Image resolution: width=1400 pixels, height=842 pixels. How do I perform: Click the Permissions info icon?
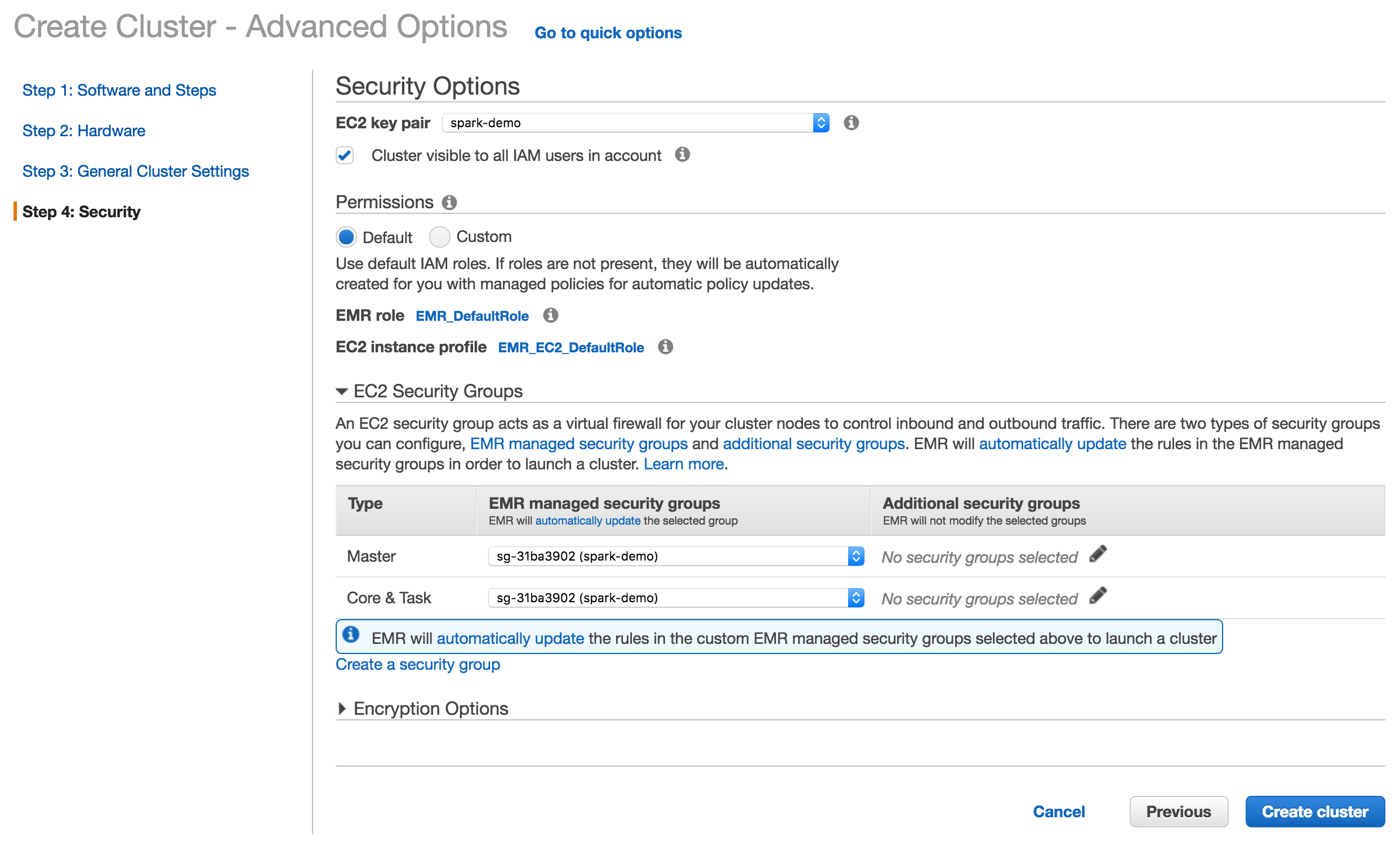coord(449,203)
